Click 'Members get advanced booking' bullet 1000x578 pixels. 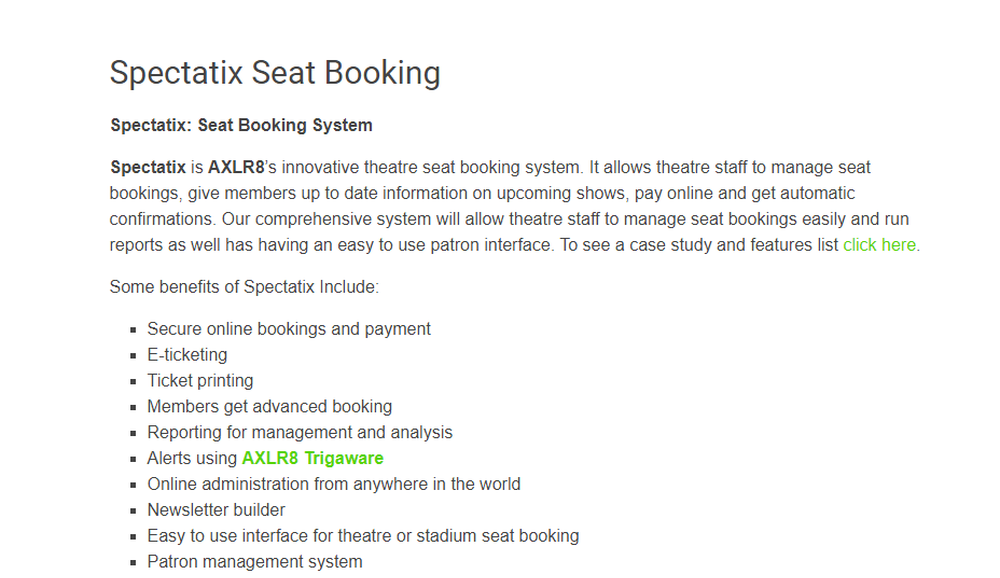pyautogui.click(x=269, y=407)
